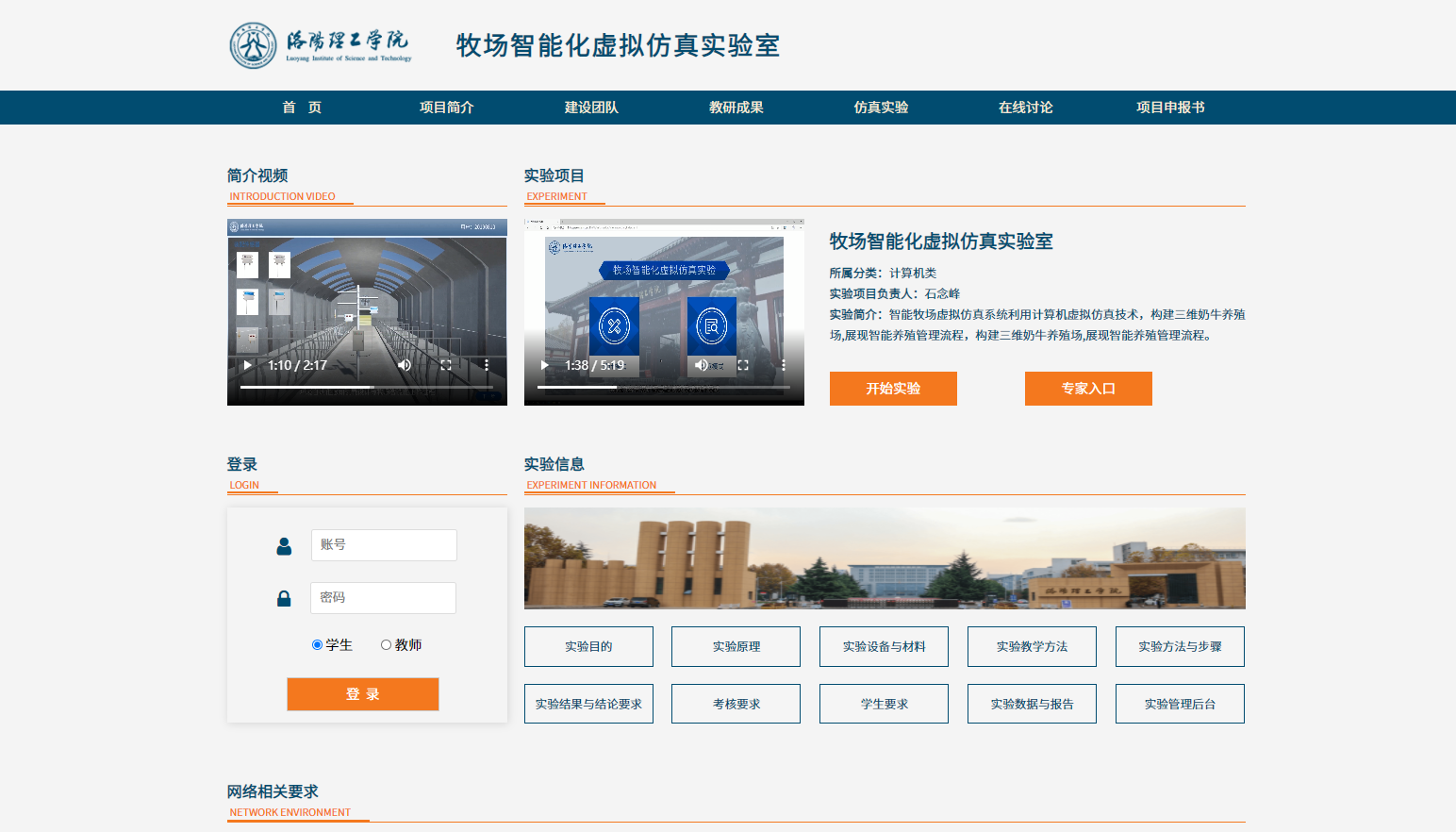
Task: Play the experiment project video
Action: 544,365
